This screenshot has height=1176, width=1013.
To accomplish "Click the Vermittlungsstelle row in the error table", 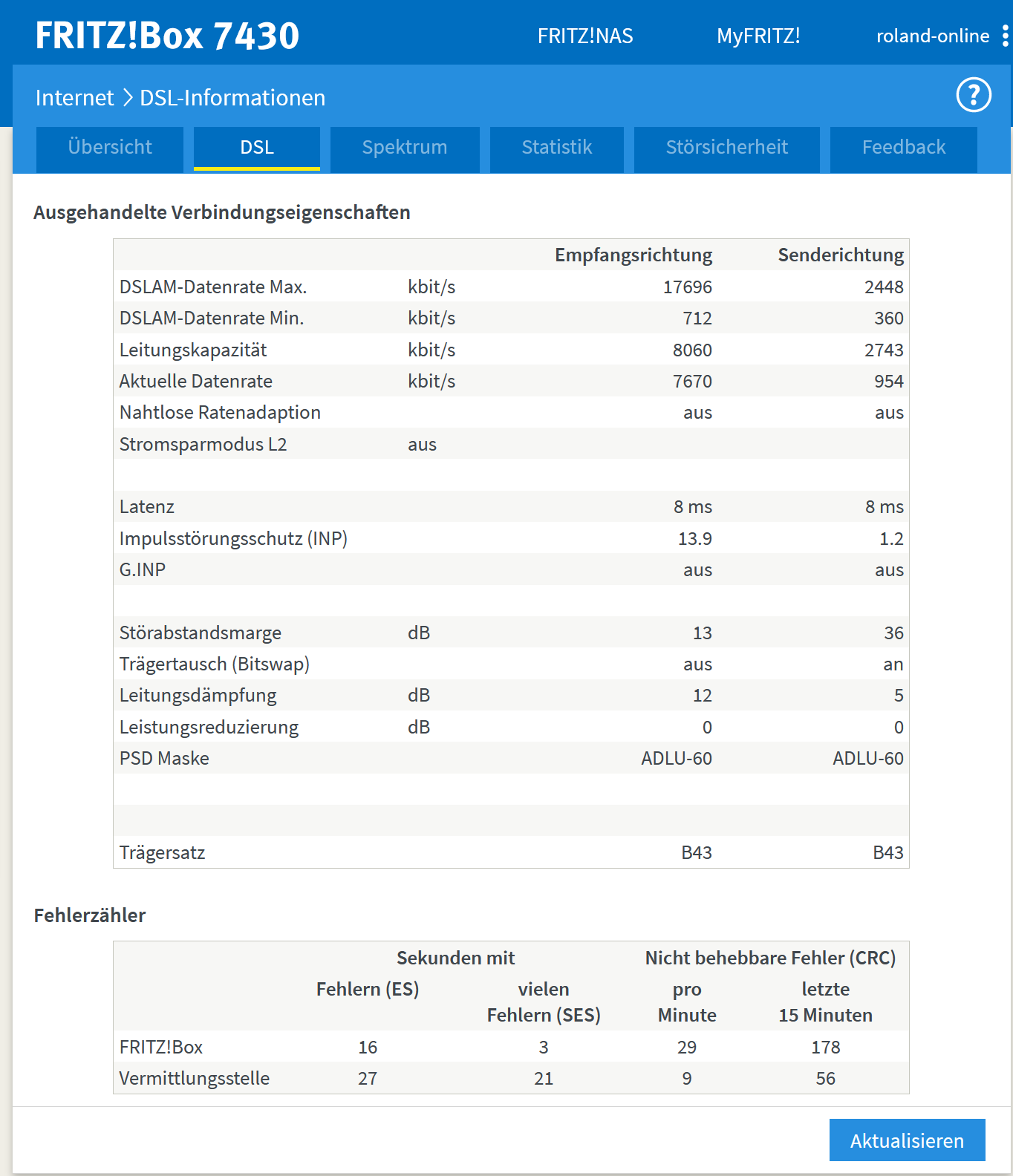I will [195, 1079].
